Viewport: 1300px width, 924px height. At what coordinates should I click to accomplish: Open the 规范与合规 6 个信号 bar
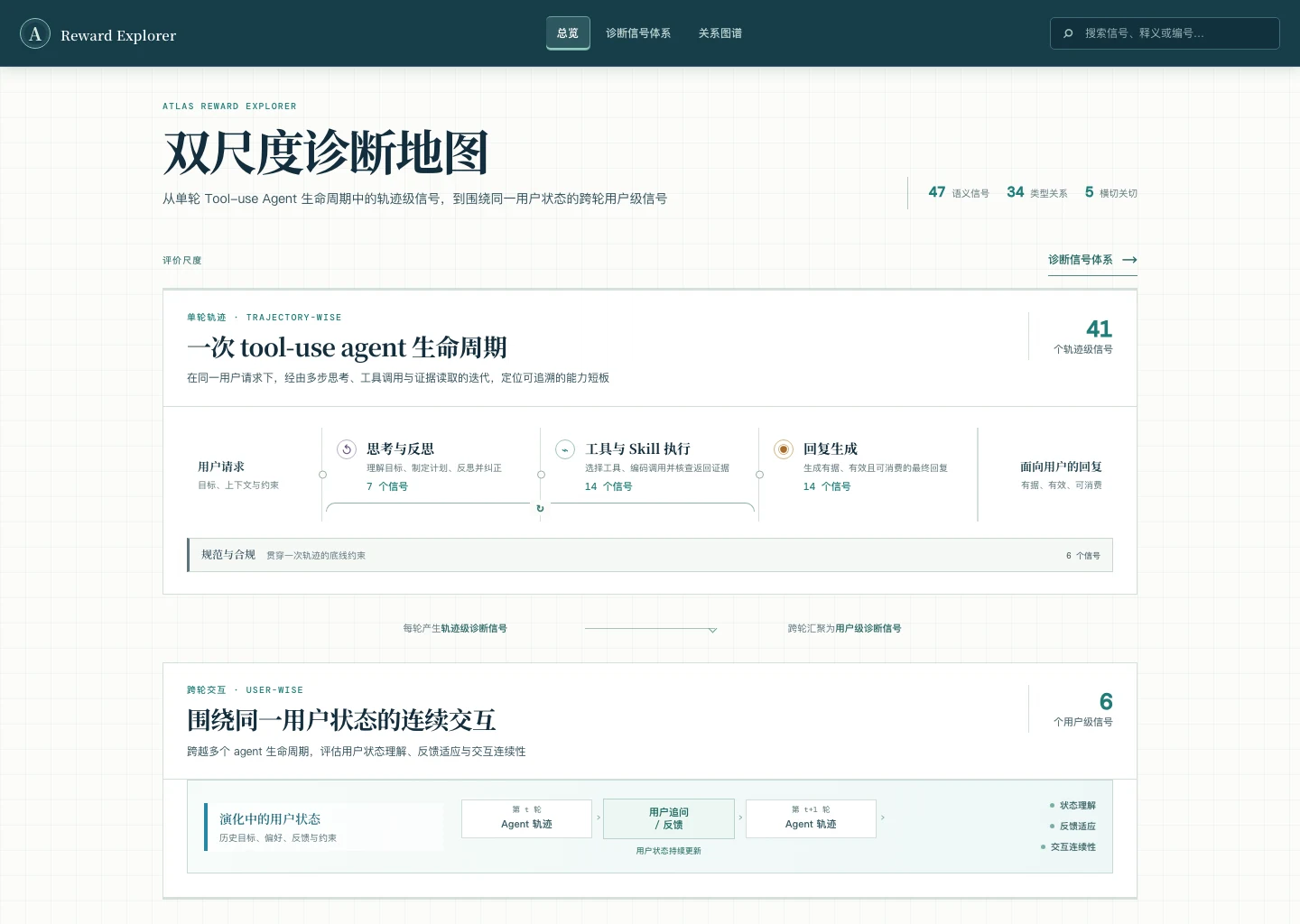click(x=650, y=555)
